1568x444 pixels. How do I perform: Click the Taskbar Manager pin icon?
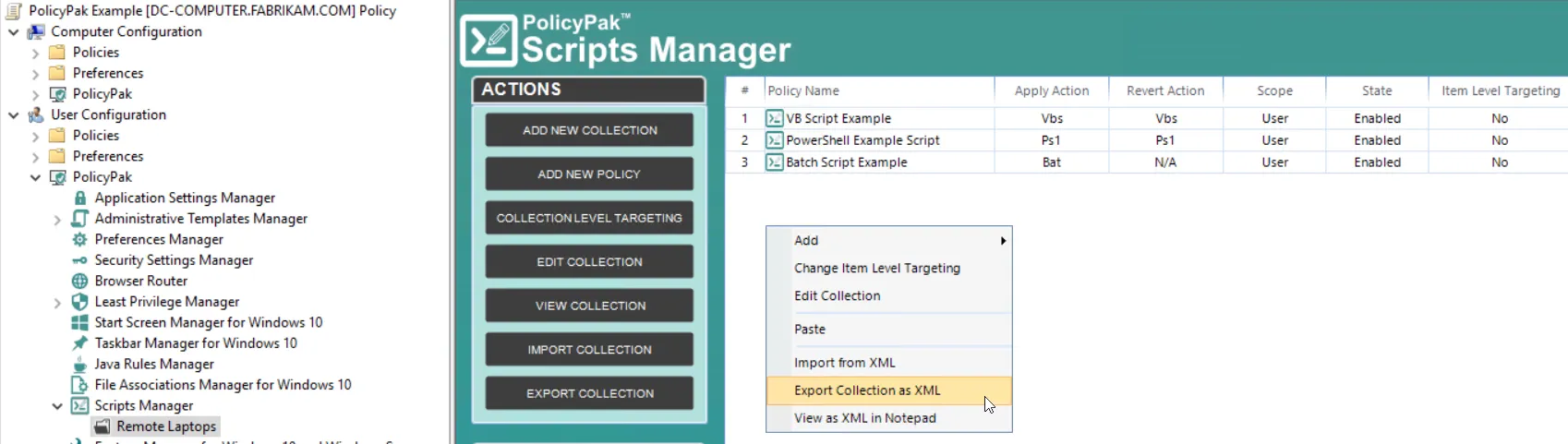point(80,343)
